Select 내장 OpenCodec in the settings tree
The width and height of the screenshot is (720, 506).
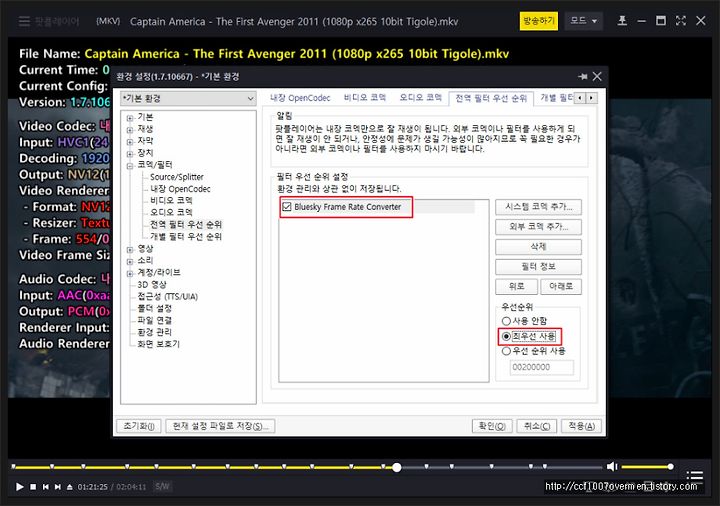pyautogui.click(x=180, y=189)
